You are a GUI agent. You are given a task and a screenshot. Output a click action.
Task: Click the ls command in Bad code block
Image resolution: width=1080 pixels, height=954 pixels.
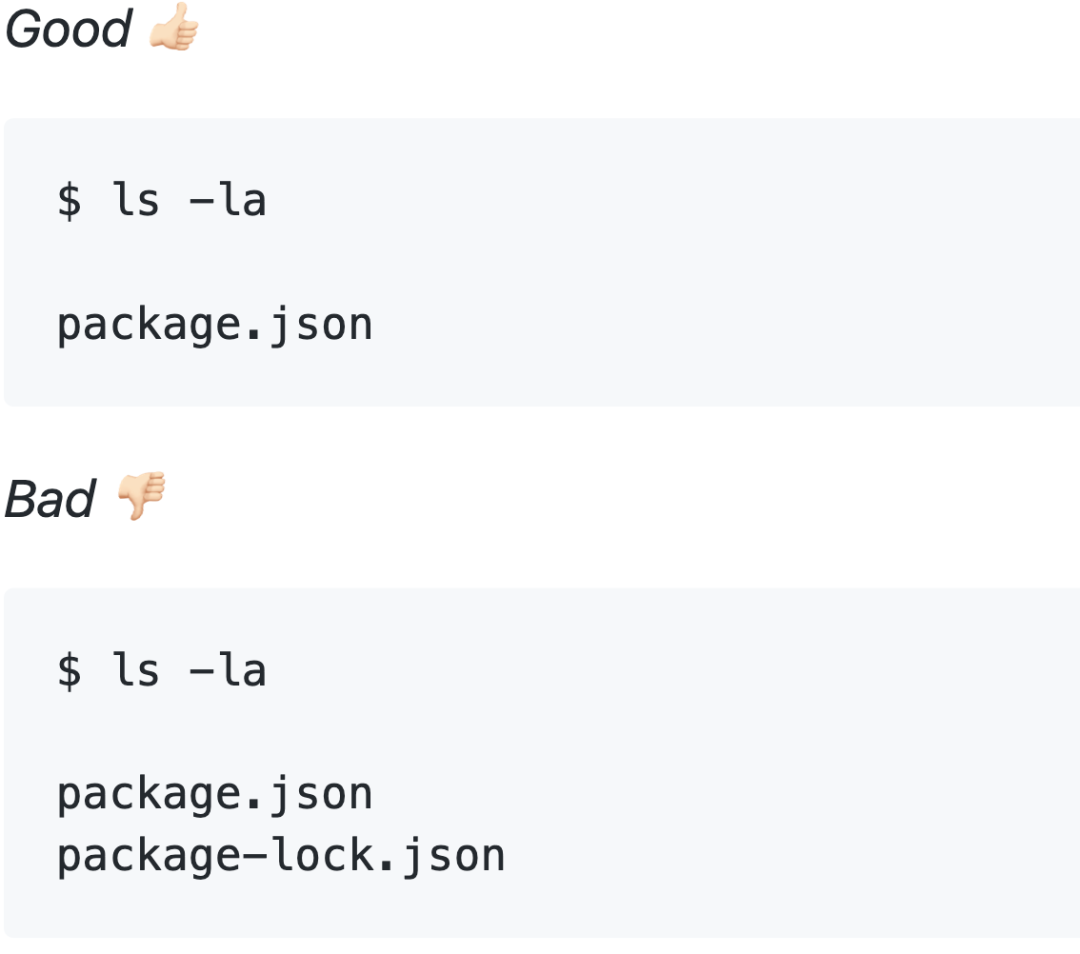coord(136,670)
